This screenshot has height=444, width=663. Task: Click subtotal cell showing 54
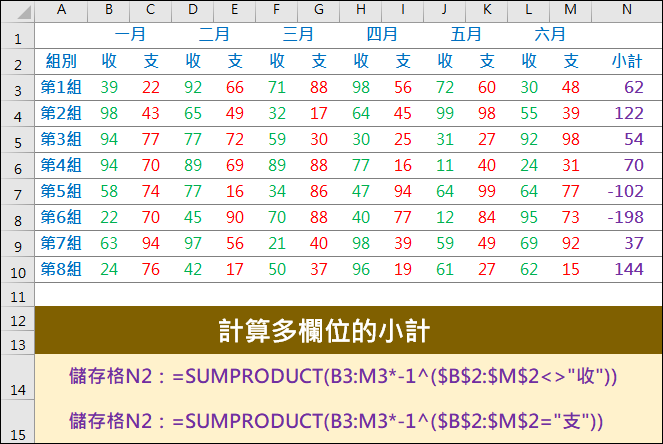627,140
